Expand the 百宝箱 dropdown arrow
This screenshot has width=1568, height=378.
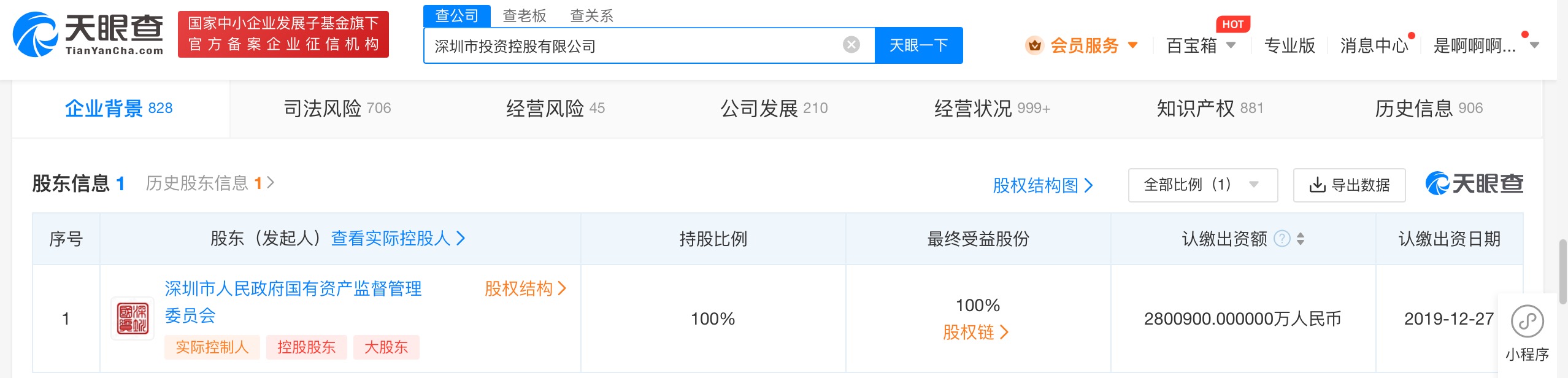tap(1231, 45)
